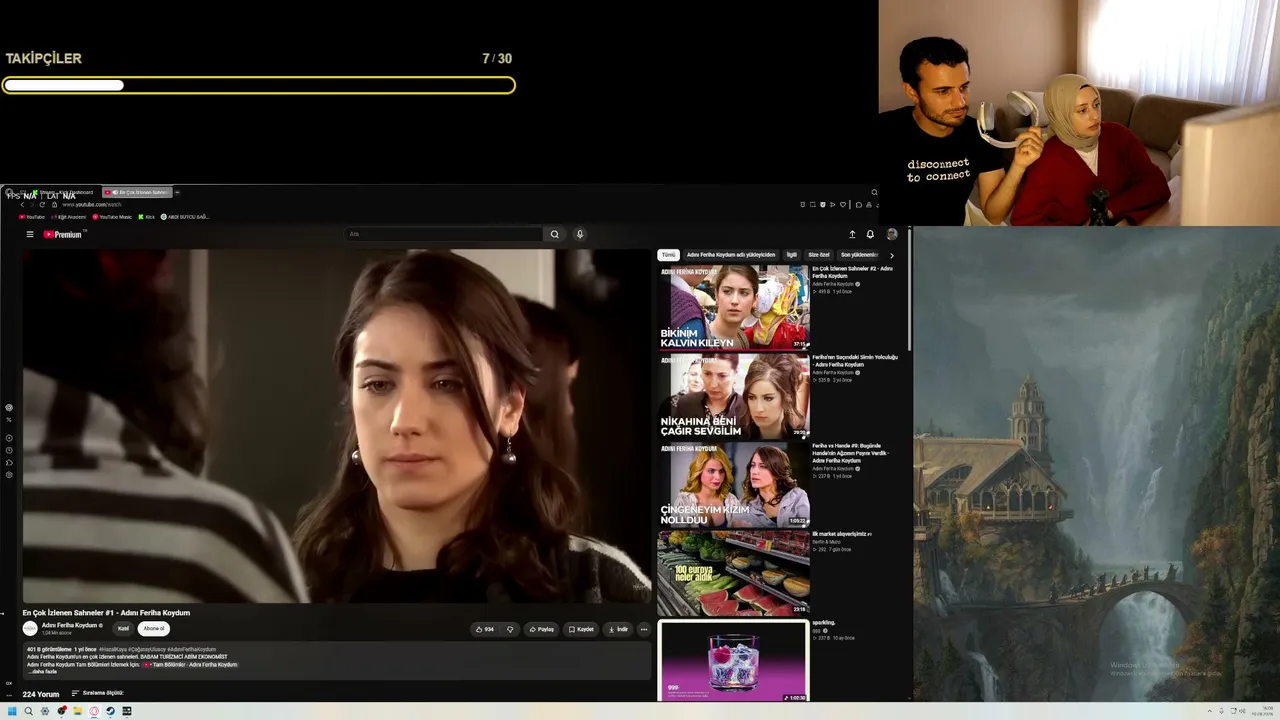
Task: Open the YouTube create/upload icon
Action: tap(852, 234)
